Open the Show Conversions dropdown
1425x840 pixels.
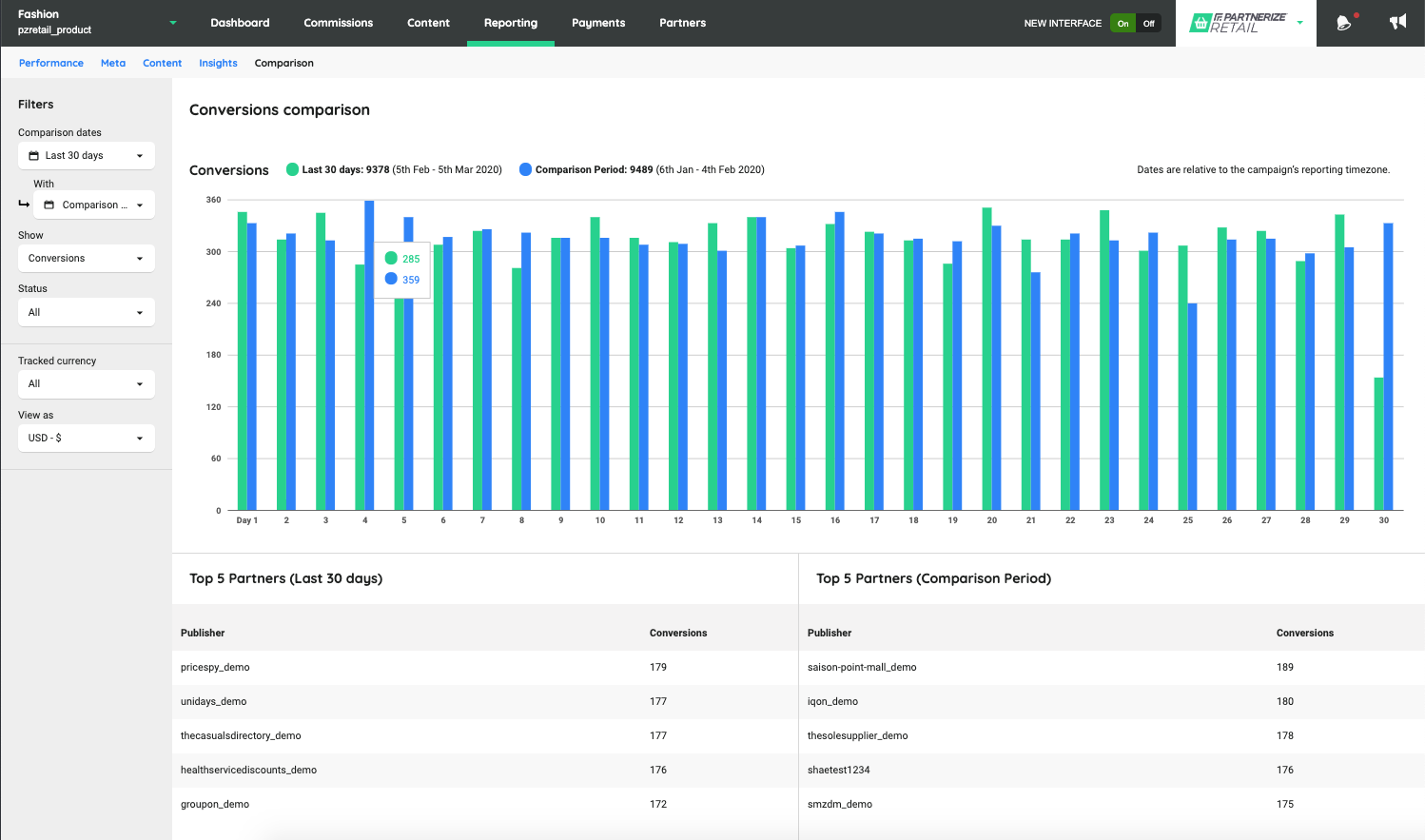pyautogui.click(x=86, y=259)
